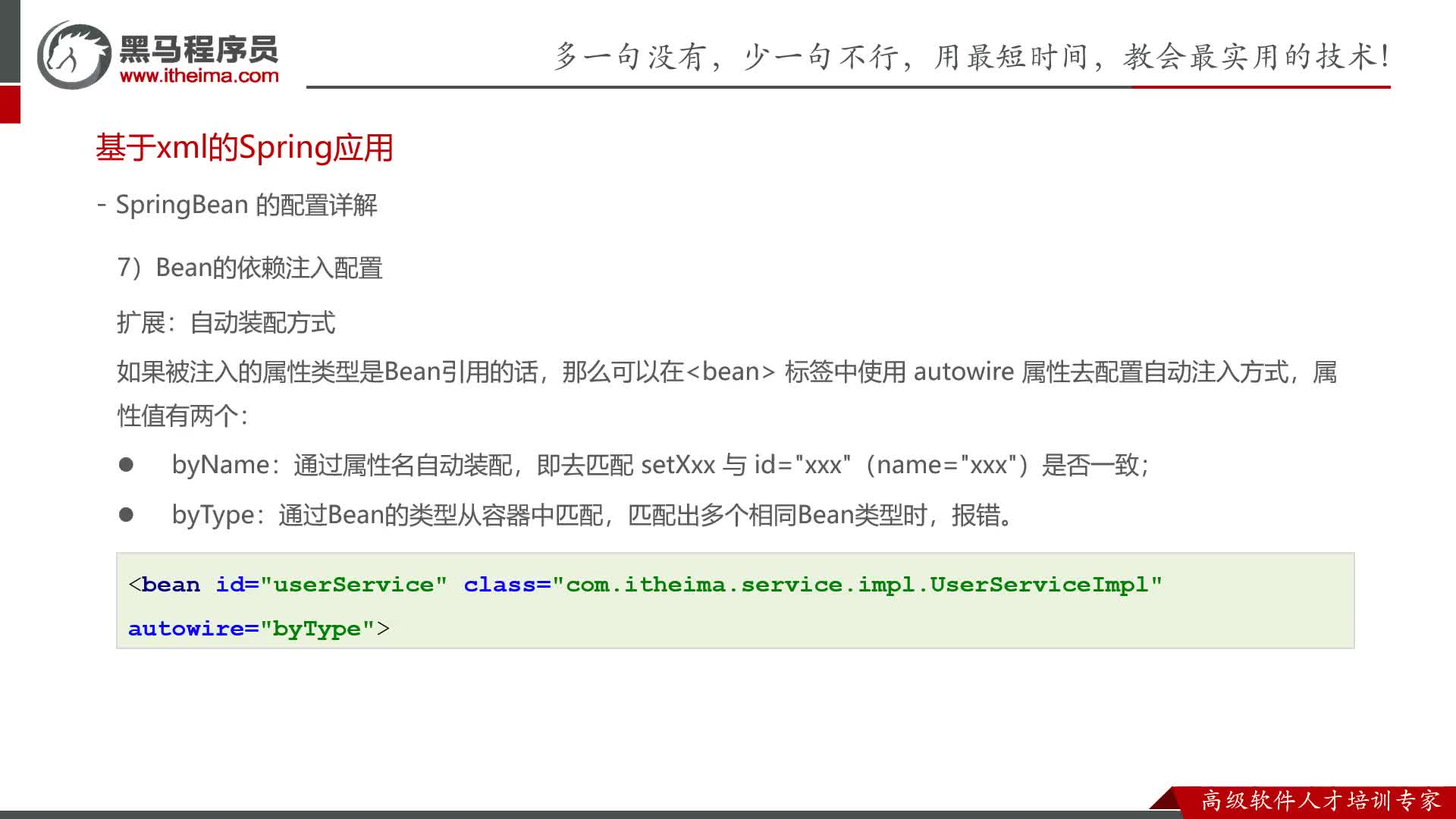
Task: Click the code line autowire="byType">
Action: (x=259, y=629)
